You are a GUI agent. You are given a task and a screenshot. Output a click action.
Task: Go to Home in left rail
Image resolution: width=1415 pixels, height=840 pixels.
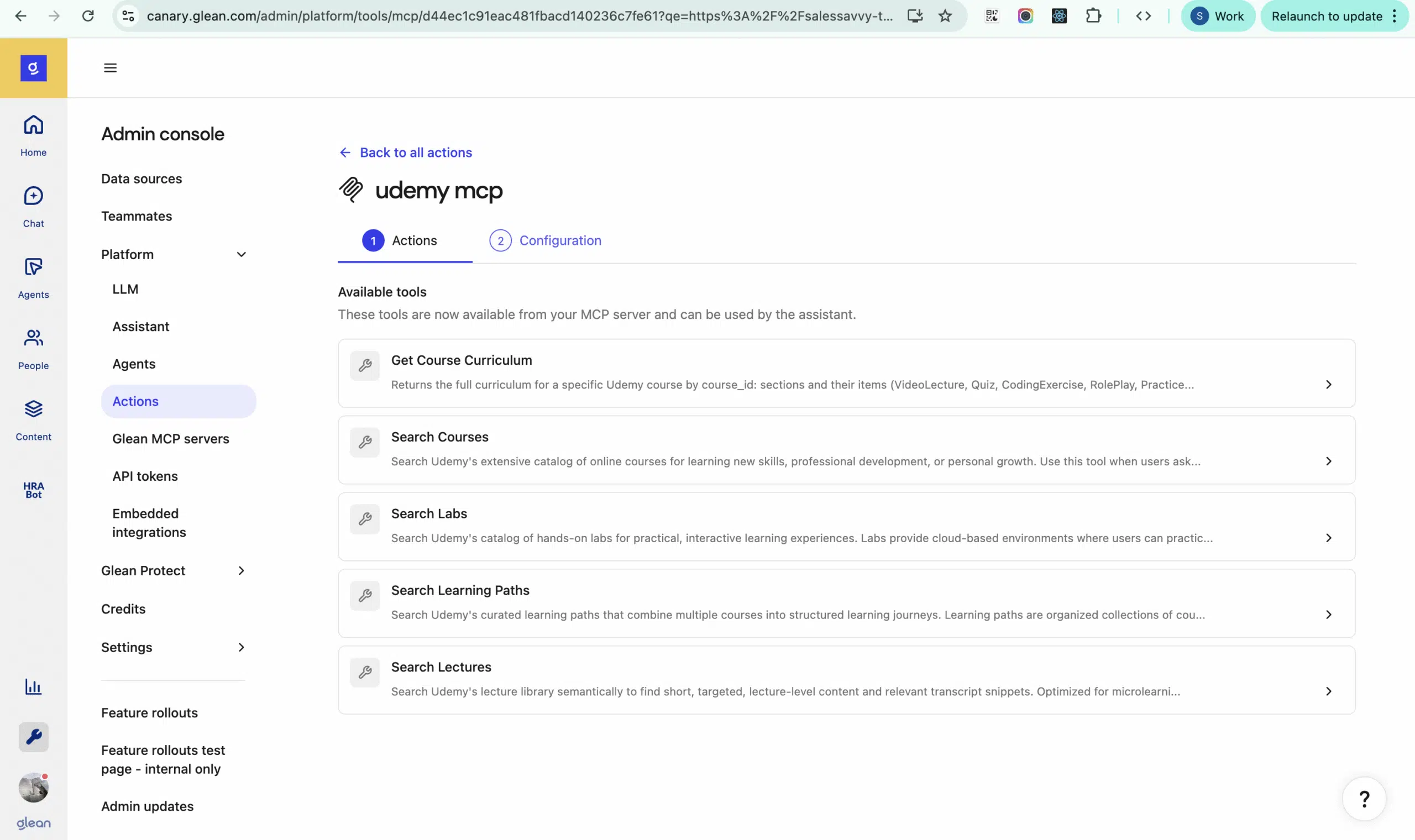(x=33, y=136)
